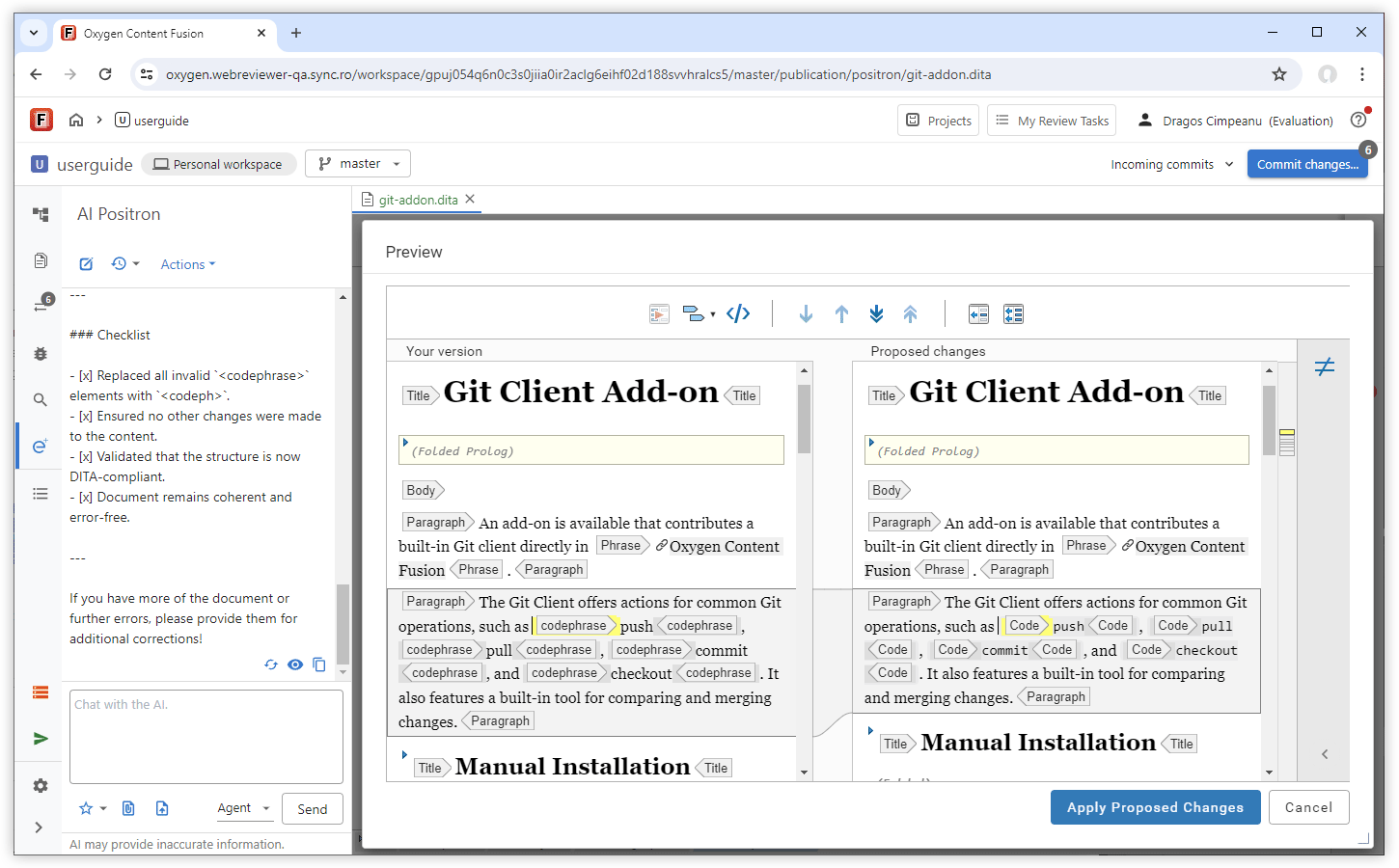Expand the Incoming commits dropdown
Image resolution: width=1399 pixels, height=868 pixels.
pos(1171,164)
